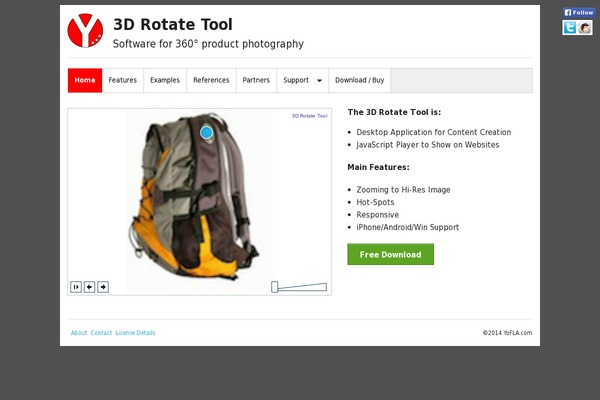
Task: Navigate to the Partners page
Action: coord(256,80)
